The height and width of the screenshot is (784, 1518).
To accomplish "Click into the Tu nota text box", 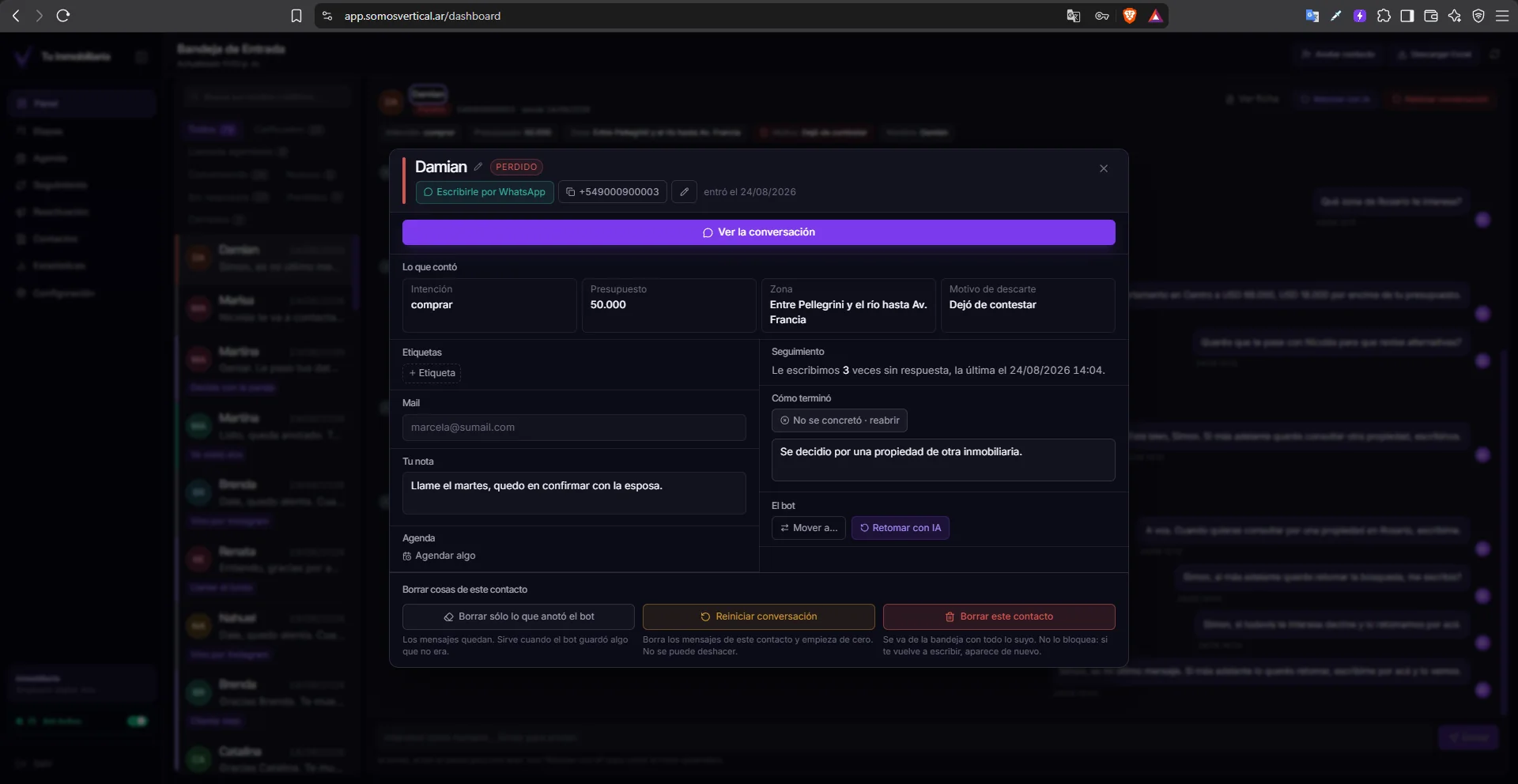I will click(574, 493).
